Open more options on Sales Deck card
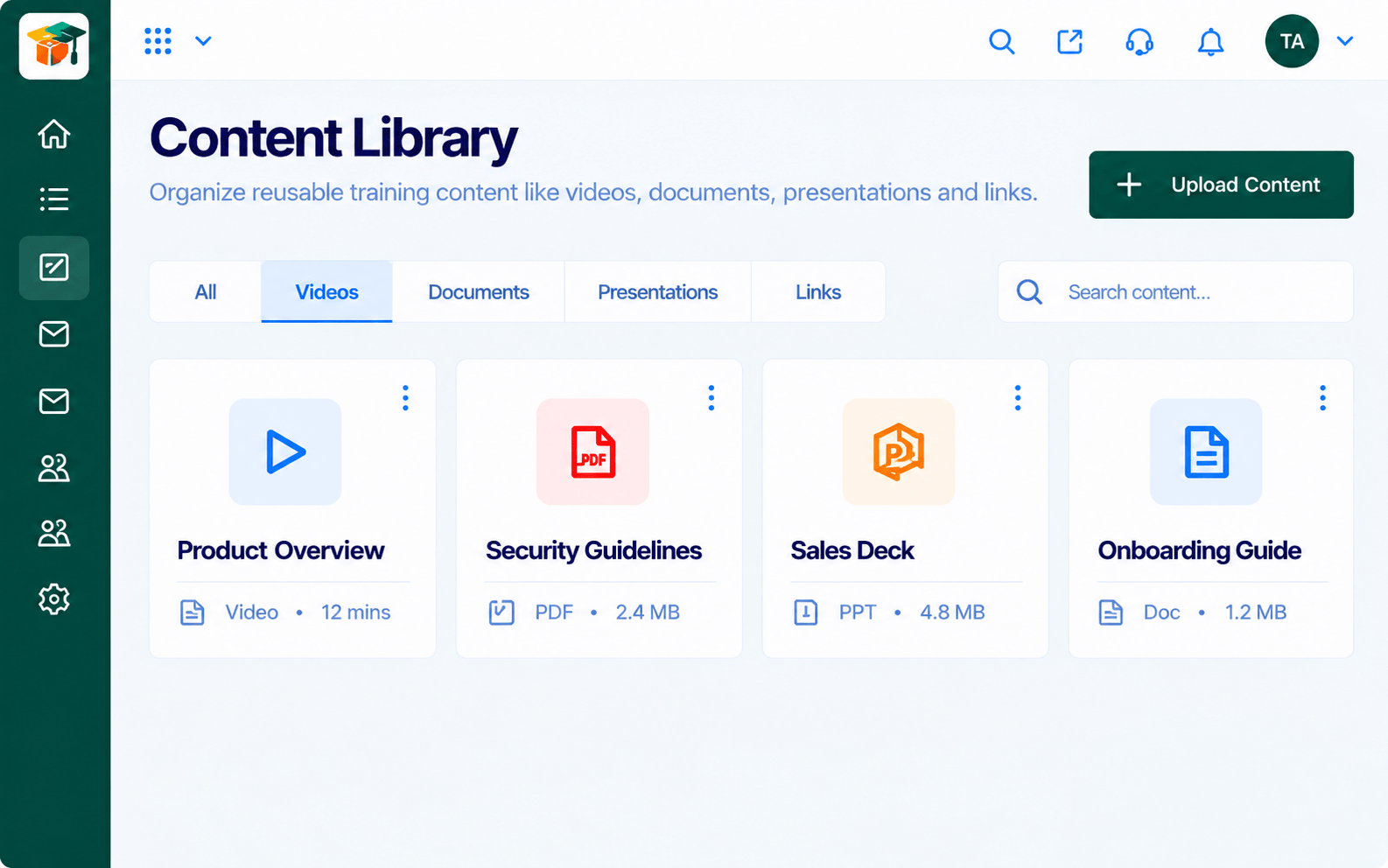 [1018, 398]
